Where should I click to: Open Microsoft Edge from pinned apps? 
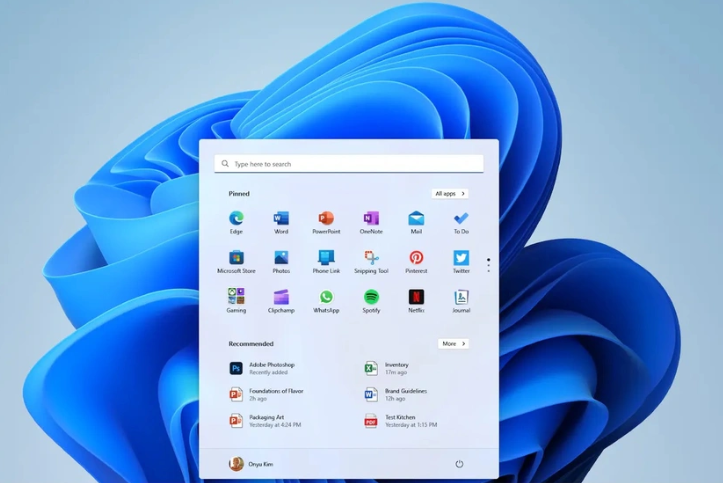236,219
